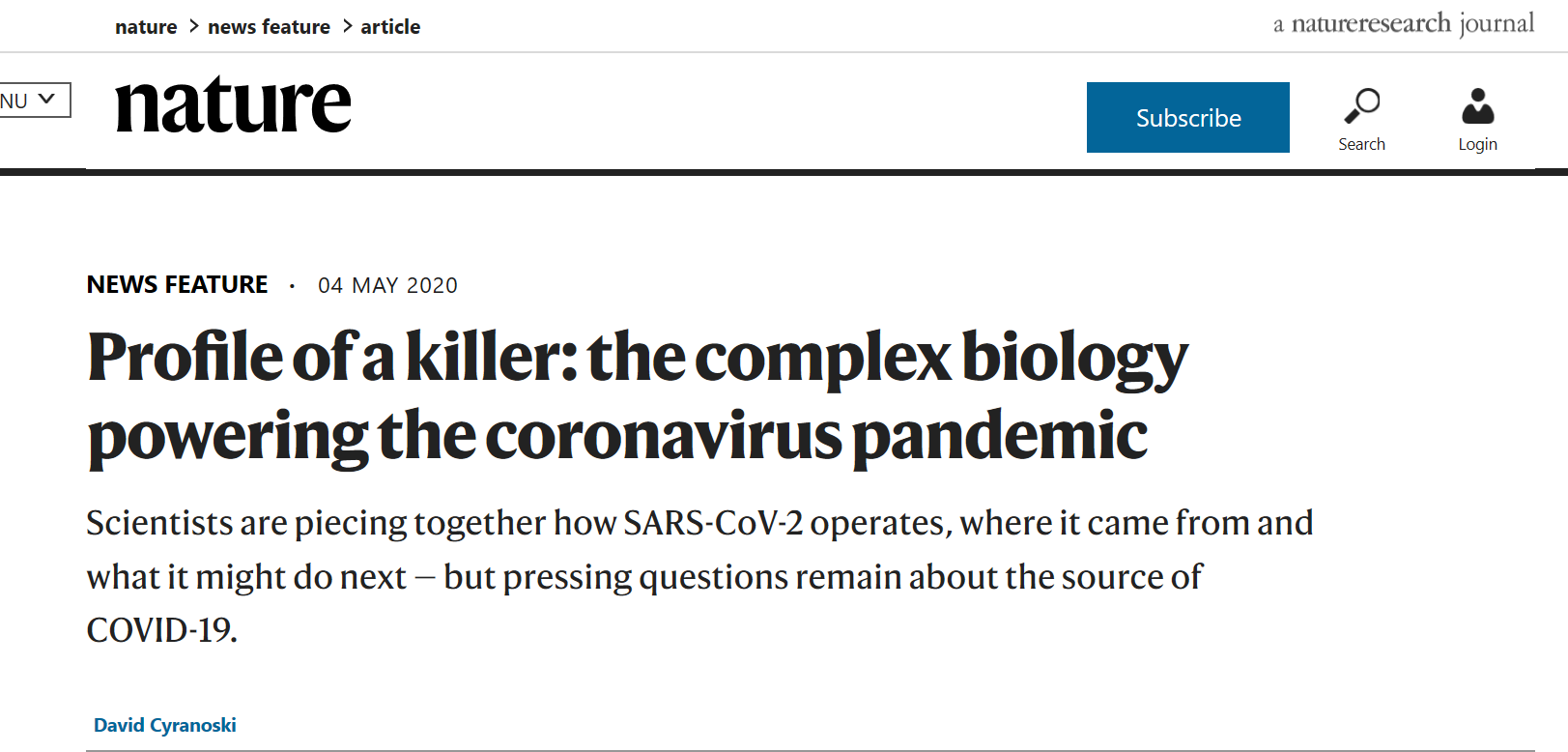
Task: Click natureresearch journal text link
Action: pyautogui.click(x=1403, y=23)
